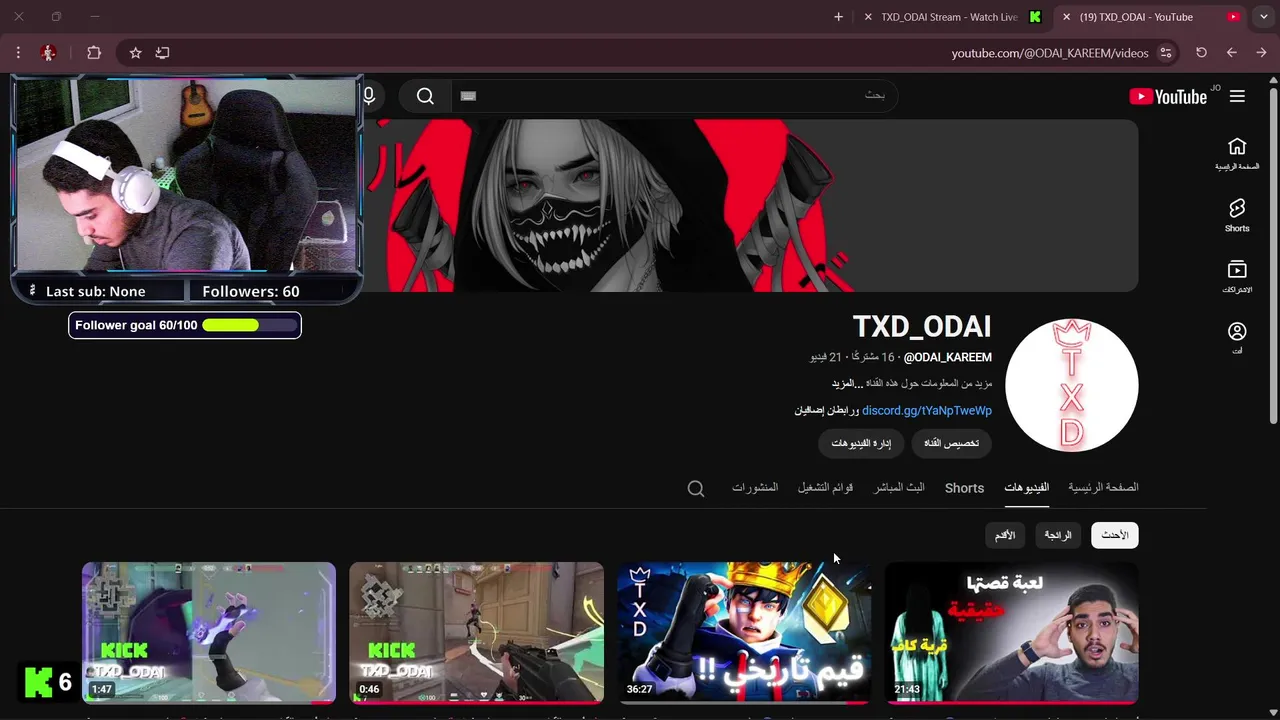Switch to the TXD_ODAI Stream Kick tab
Viewport: 1280px width, 720px height.
pos(949,17)
